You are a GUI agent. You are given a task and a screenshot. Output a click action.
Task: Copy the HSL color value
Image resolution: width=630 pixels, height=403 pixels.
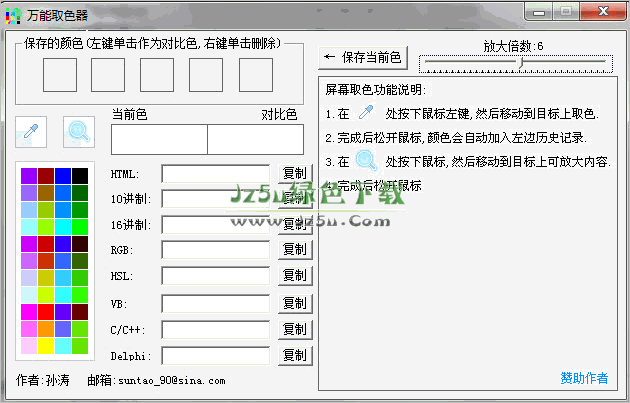[294, 275]
